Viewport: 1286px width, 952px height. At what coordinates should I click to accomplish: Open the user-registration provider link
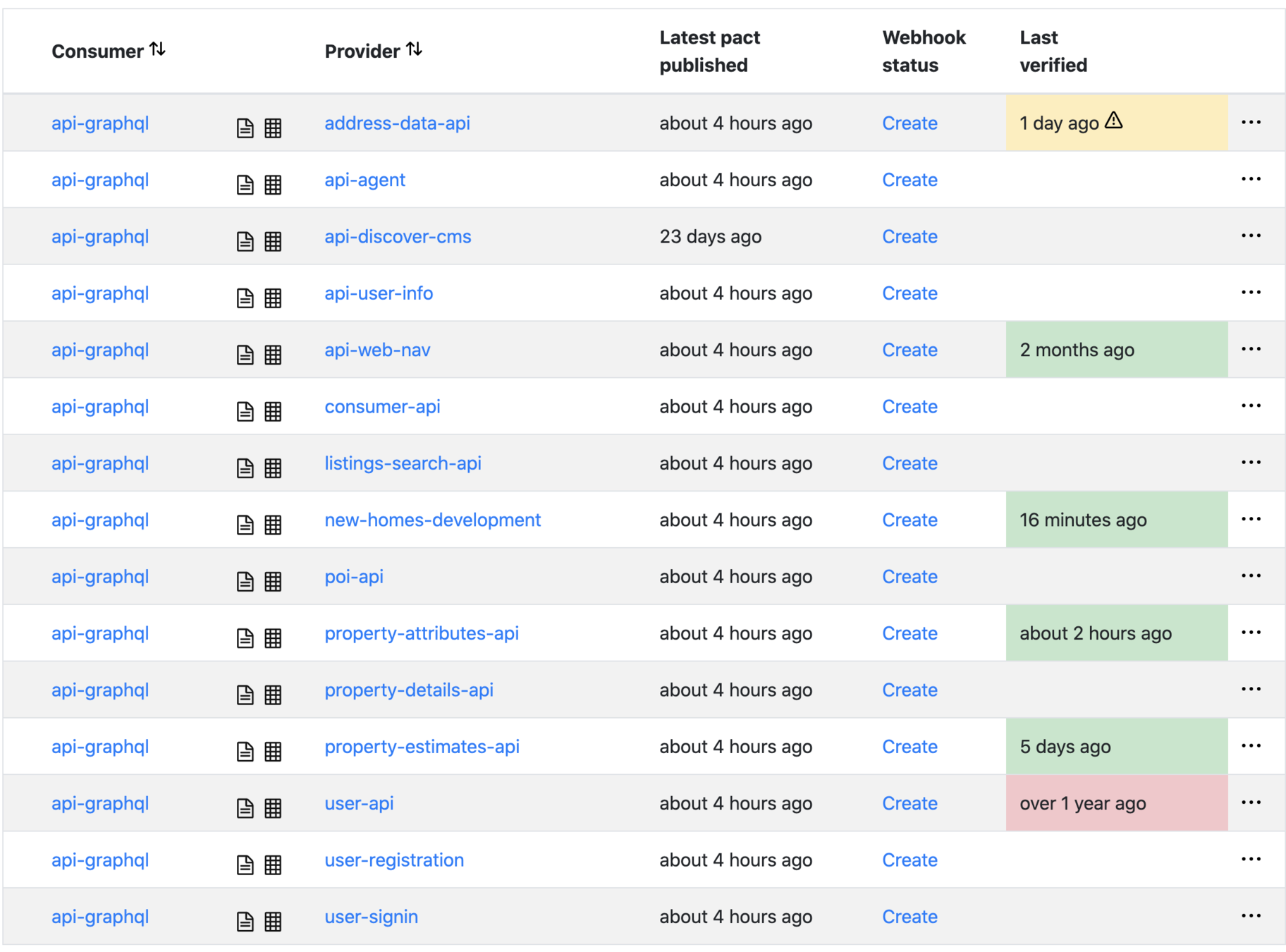[394, 860]
